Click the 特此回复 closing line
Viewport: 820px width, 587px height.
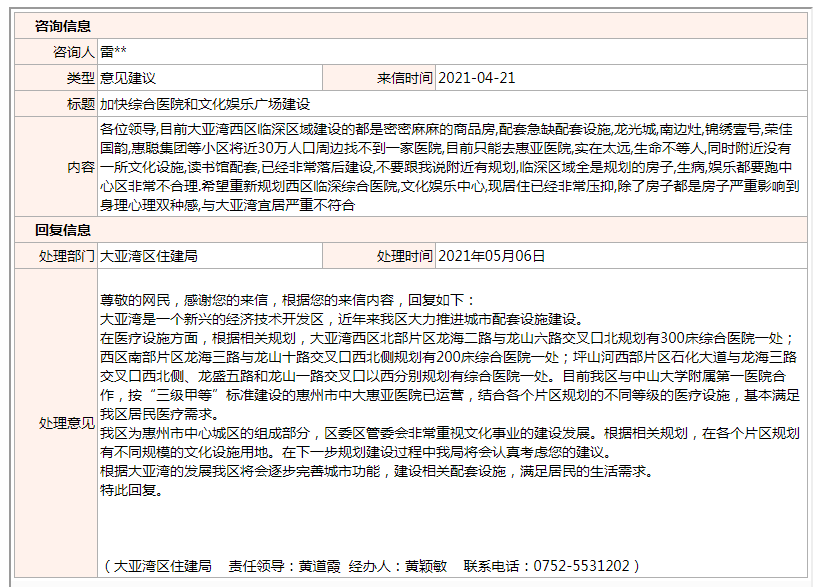[130, 490]
